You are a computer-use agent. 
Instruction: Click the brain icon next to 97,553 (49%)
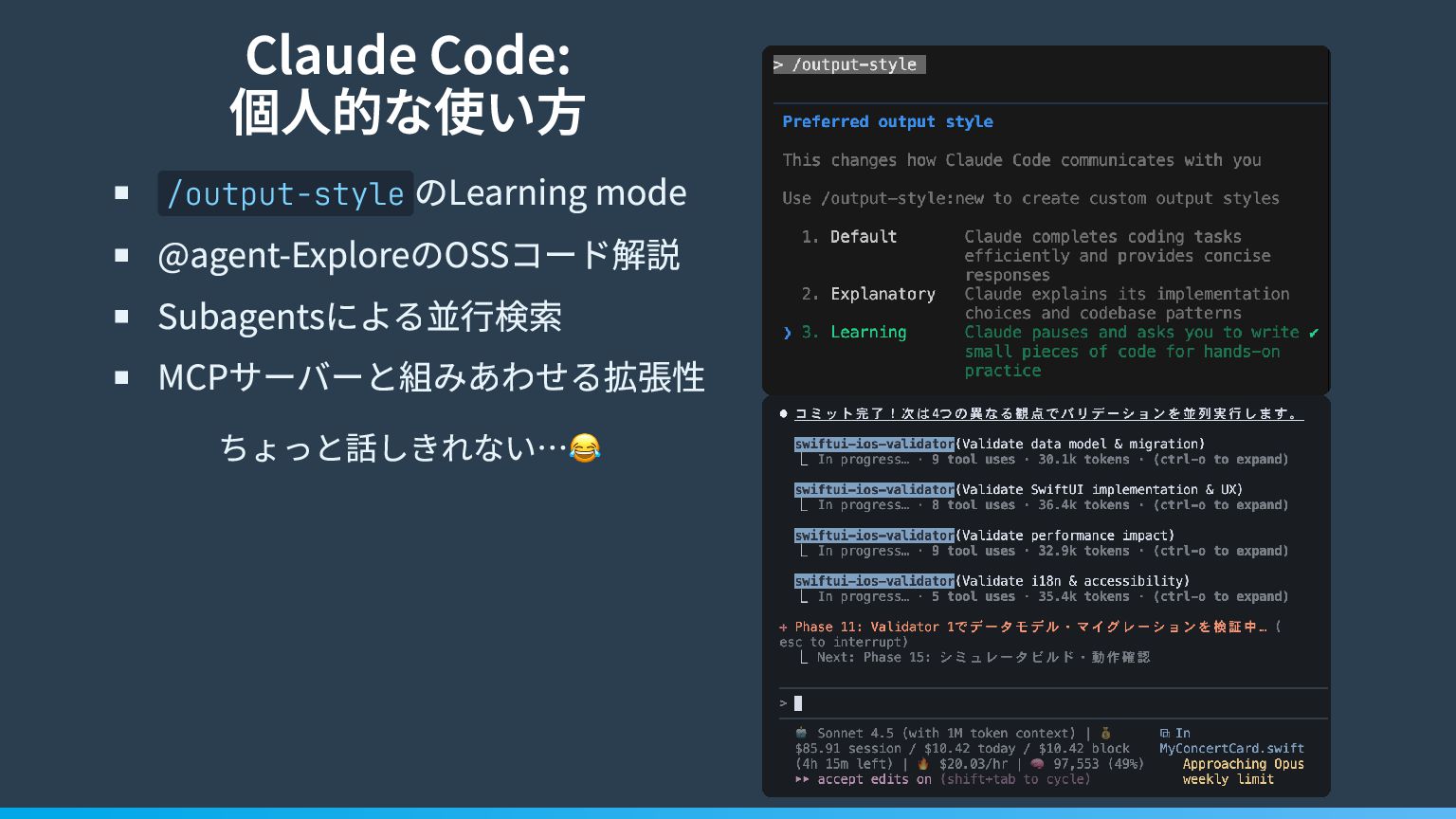pos(1037,763)
